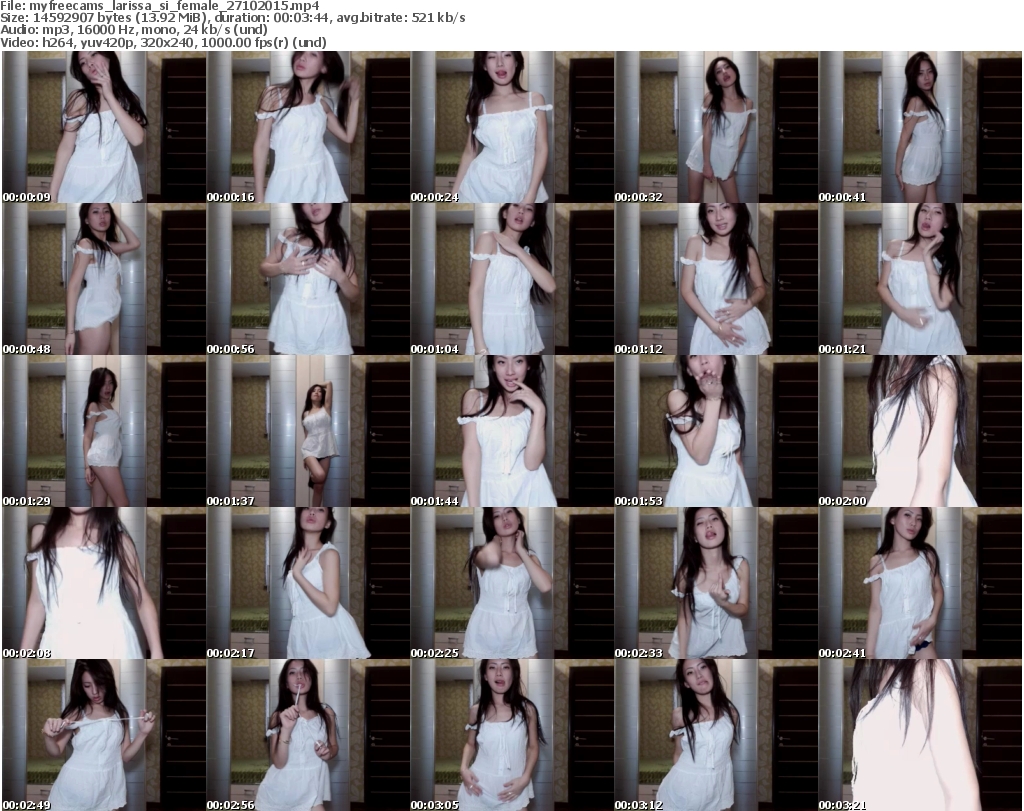Select the thumbnail marked 00:03:12
Image resolution: width=1024 pixels, height=811 pixels.
point(716,735)
